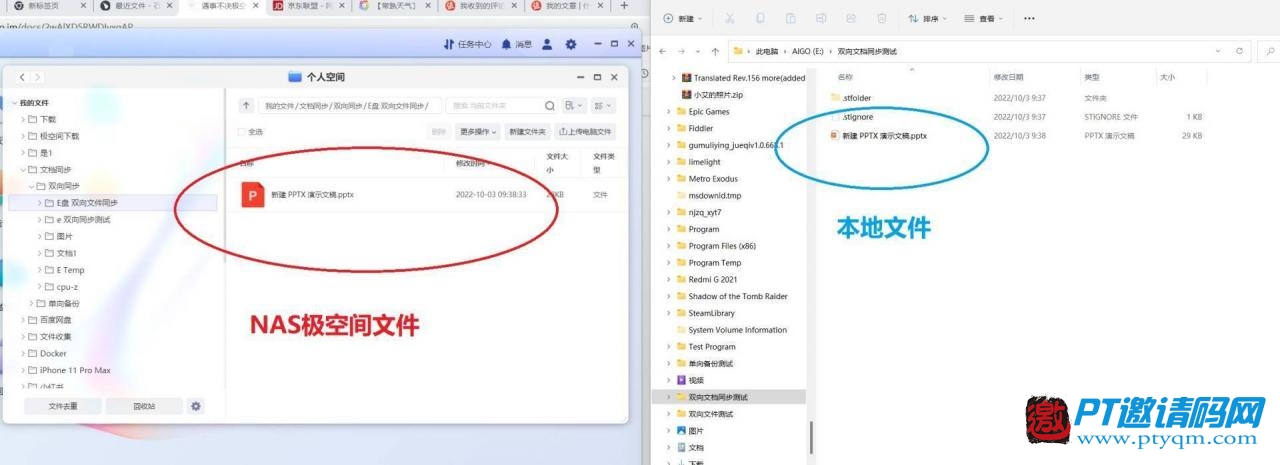Open the three-dot more menu in Explorer

1029,18
